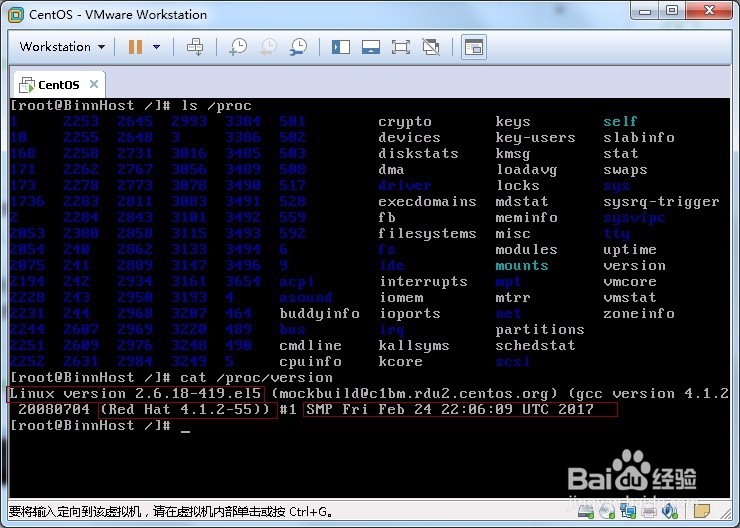
Task: Click the 'interrupts' entry
Action: tap(423, 281)
